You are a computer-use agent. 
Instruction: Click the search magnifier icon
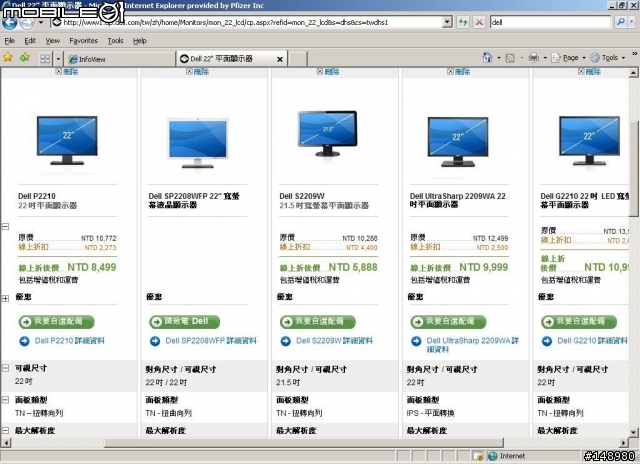click(620, 22)
